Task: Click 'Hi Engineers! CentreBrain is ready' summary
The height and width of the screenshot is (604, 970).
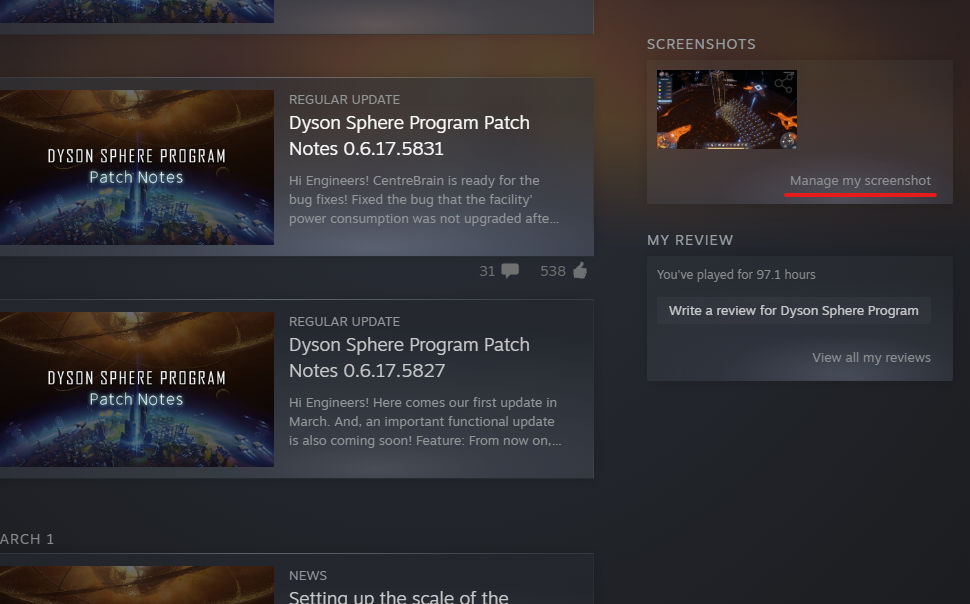Action: click(424, 199)
